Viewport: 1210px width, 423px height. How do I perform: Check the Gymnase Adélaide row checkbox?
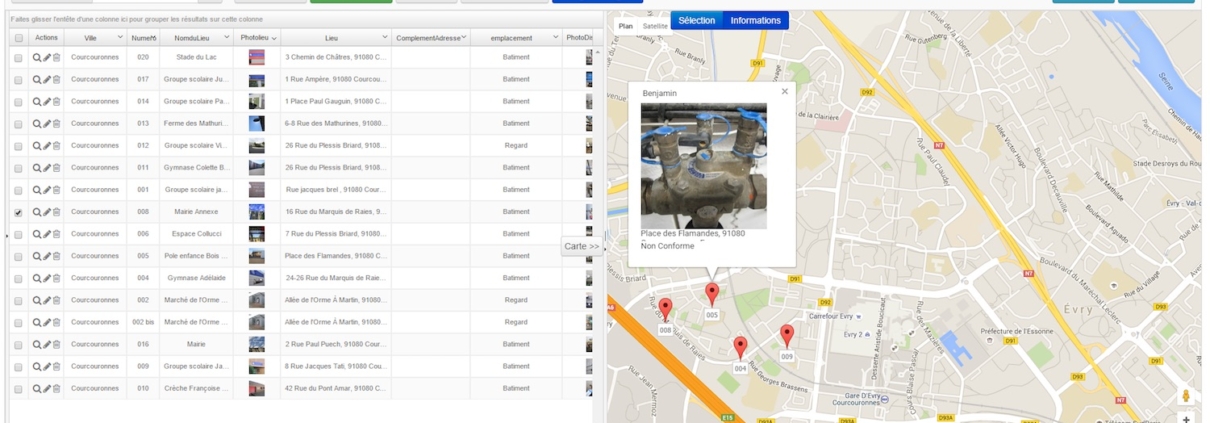point(18,278)
